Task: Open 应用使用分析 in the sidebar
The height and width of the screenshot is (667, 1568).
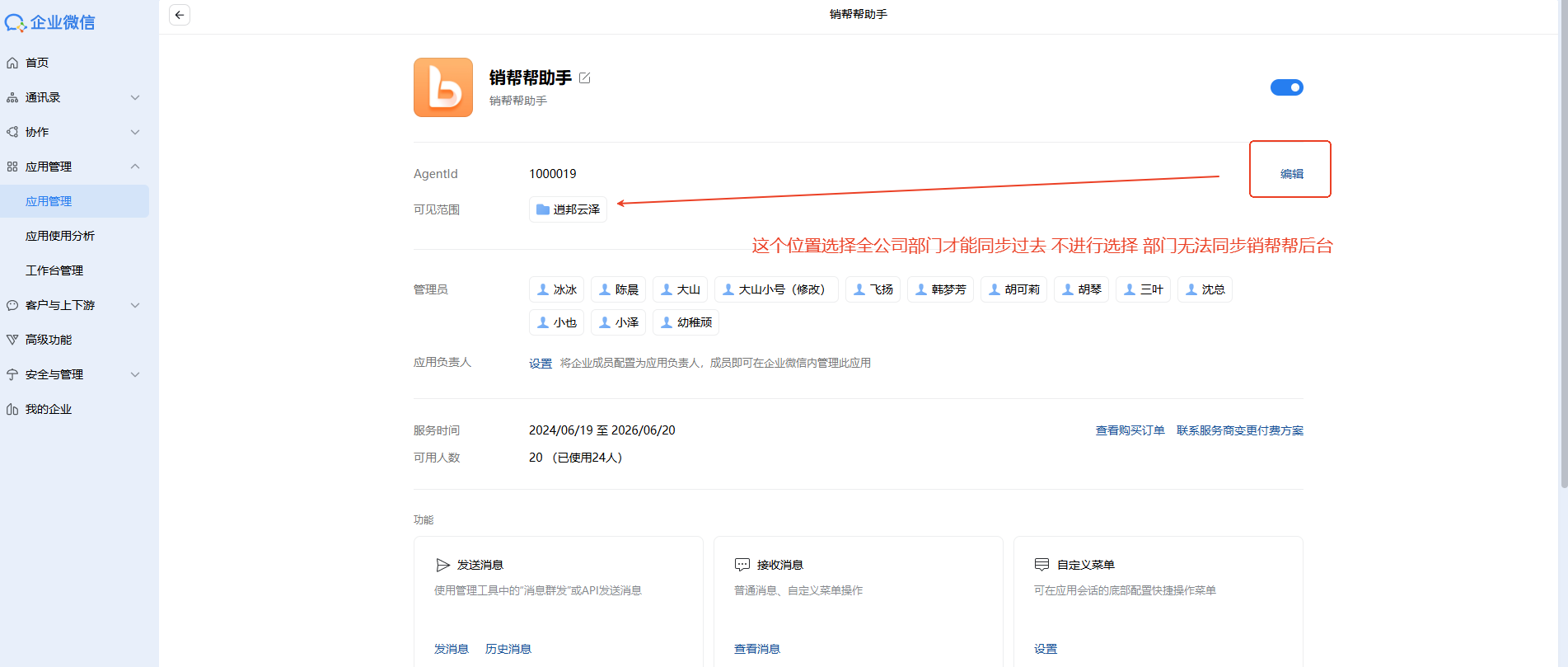Action: [x=60, y=236]
